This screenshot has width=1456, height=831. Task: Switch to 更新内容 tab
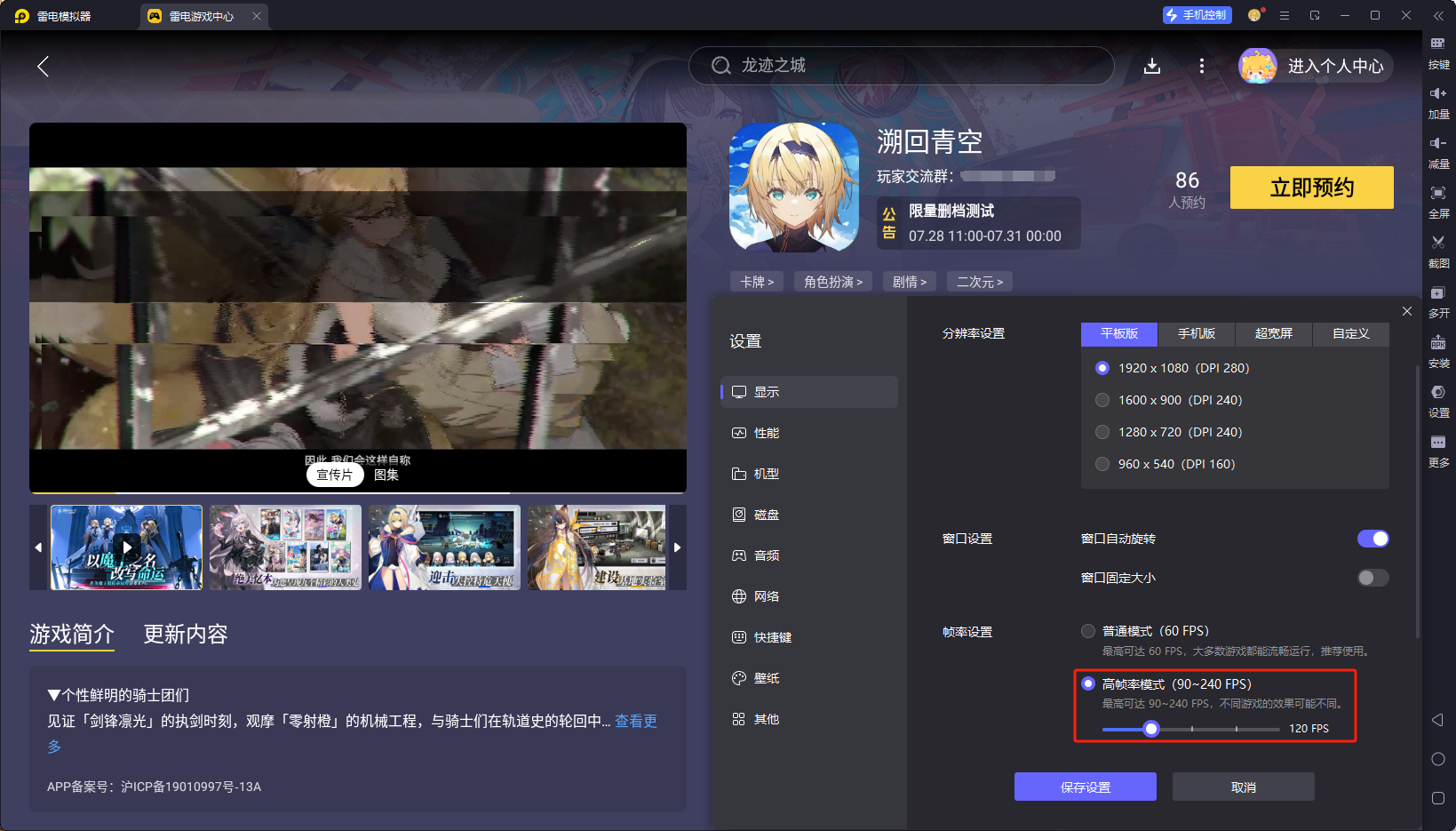186,634
